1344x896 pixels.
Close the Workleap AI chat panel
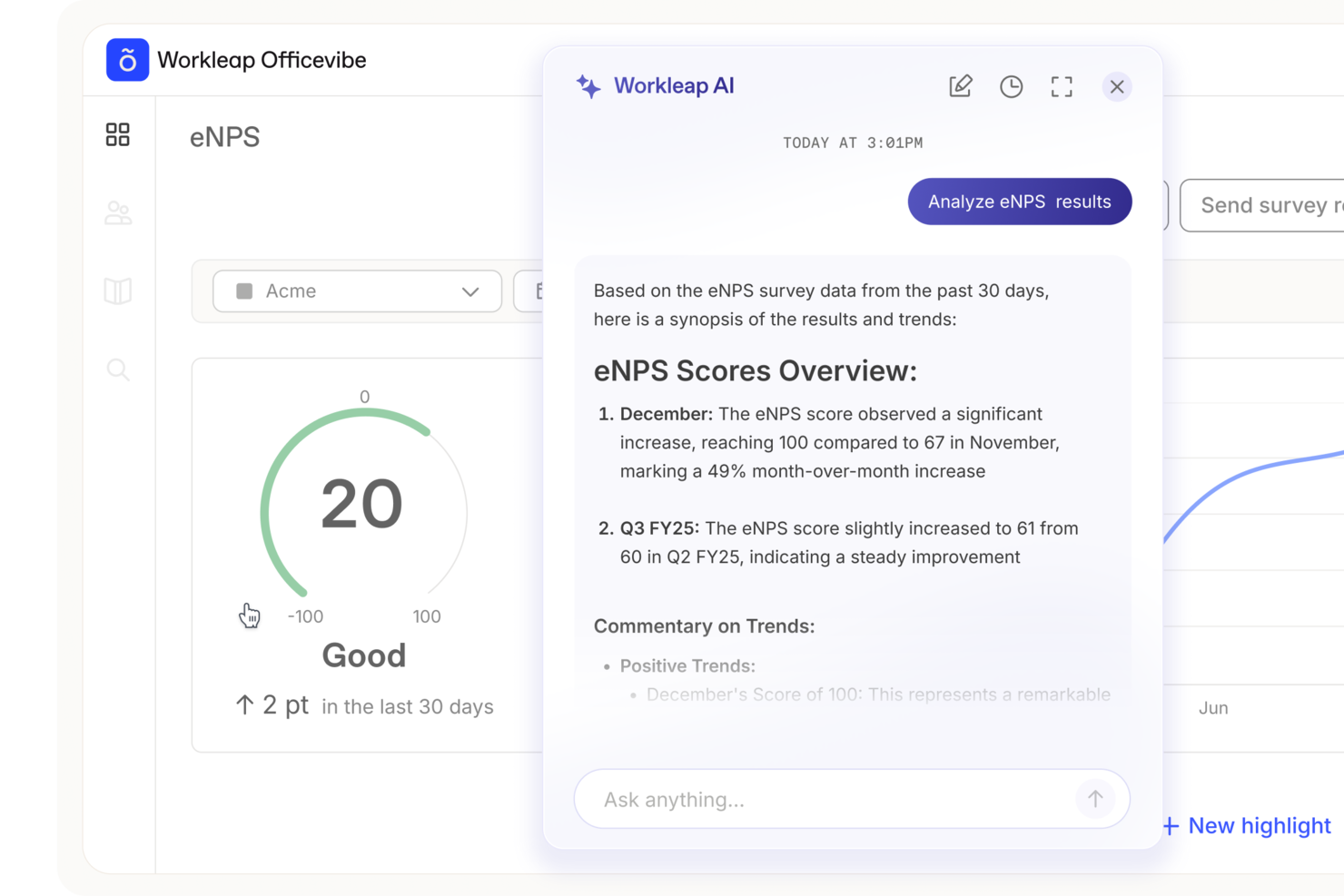pyautogui.click(x=1116, y=86)
